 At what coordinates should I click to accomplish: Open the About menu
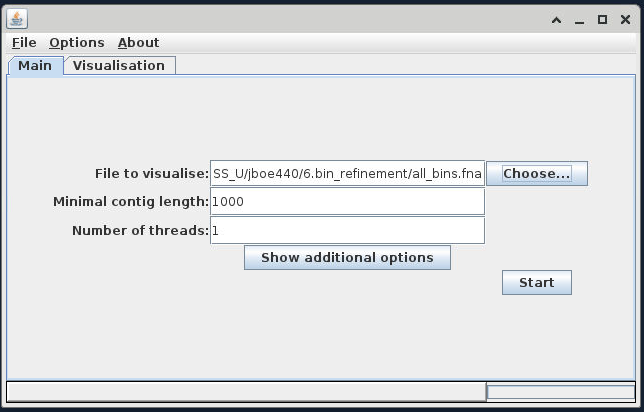(x=138, y=43)
